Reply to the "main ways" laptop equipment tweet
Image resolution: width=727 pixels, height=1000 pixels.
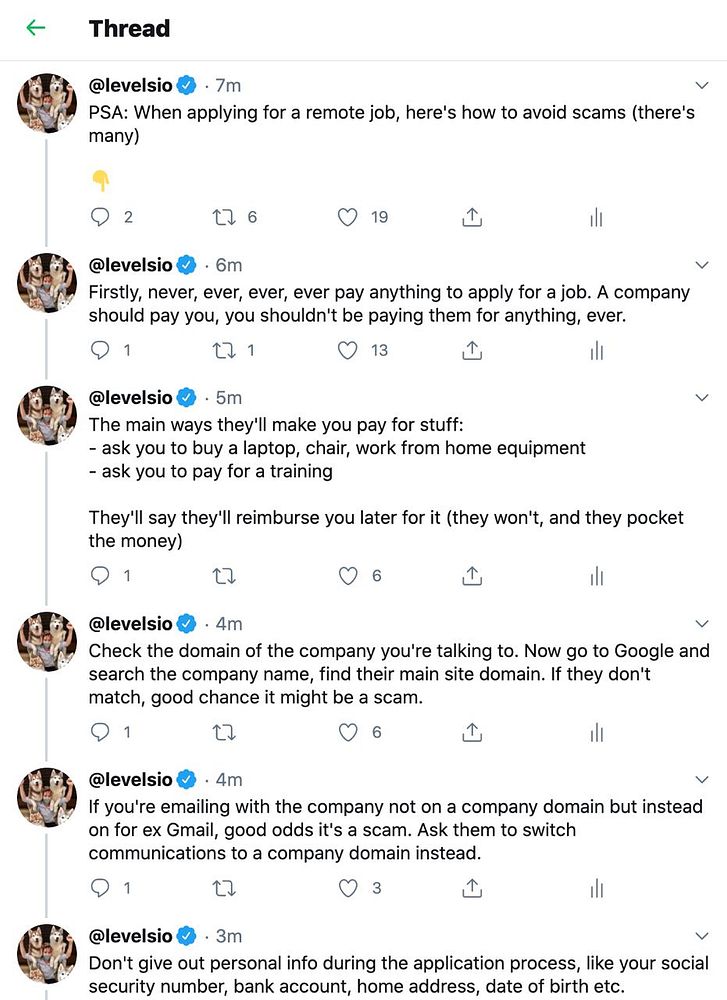coord(100,575)
